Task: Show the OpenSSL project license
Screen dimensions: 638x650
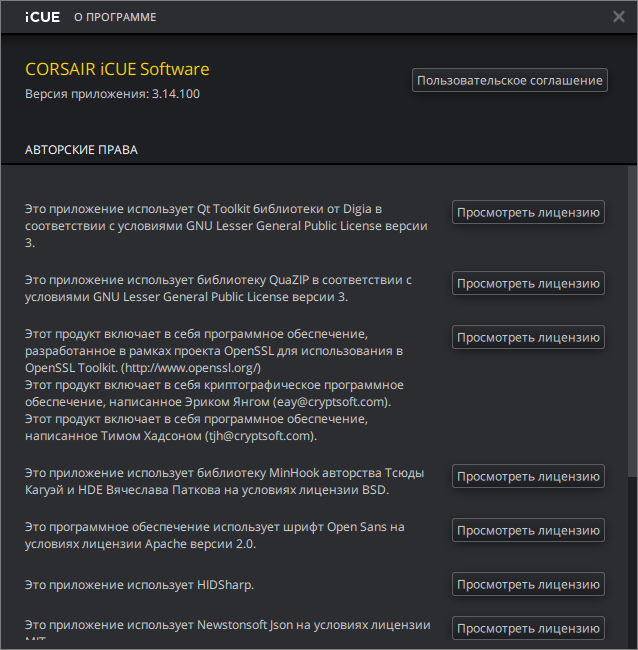Action: (x=528, y=338)
